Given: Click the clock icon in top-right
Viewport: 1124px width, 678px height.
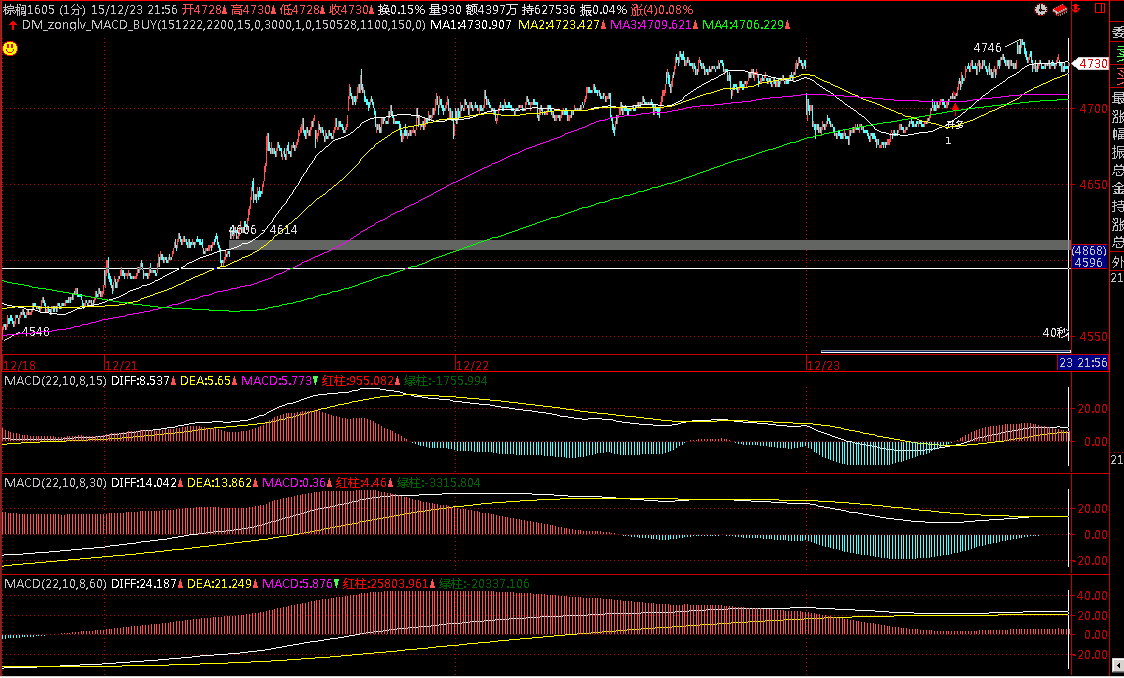Looking at the screenshot, I should click(1041, 9).
